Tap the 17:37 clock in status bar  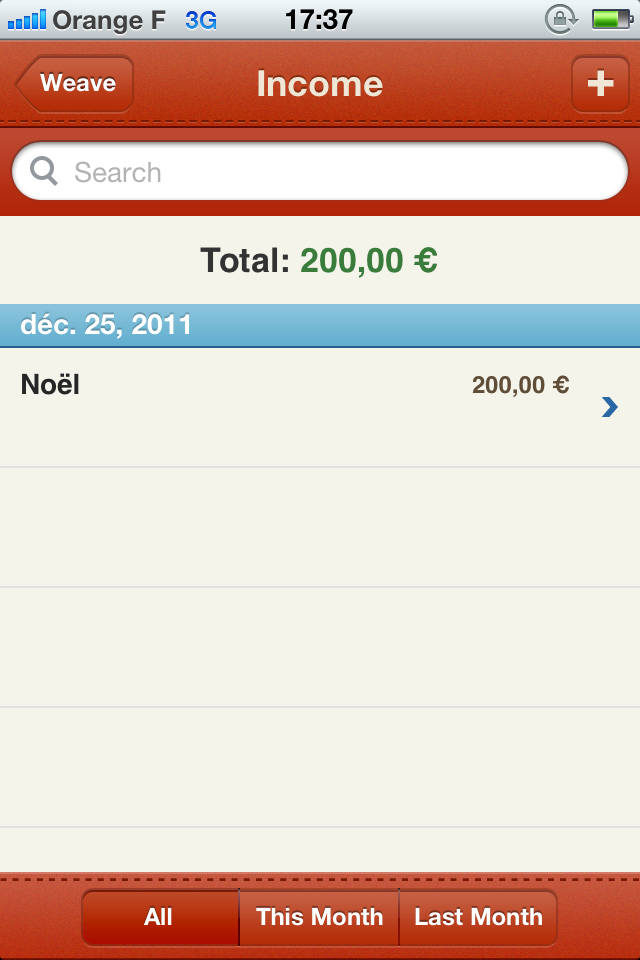[318, 19]
